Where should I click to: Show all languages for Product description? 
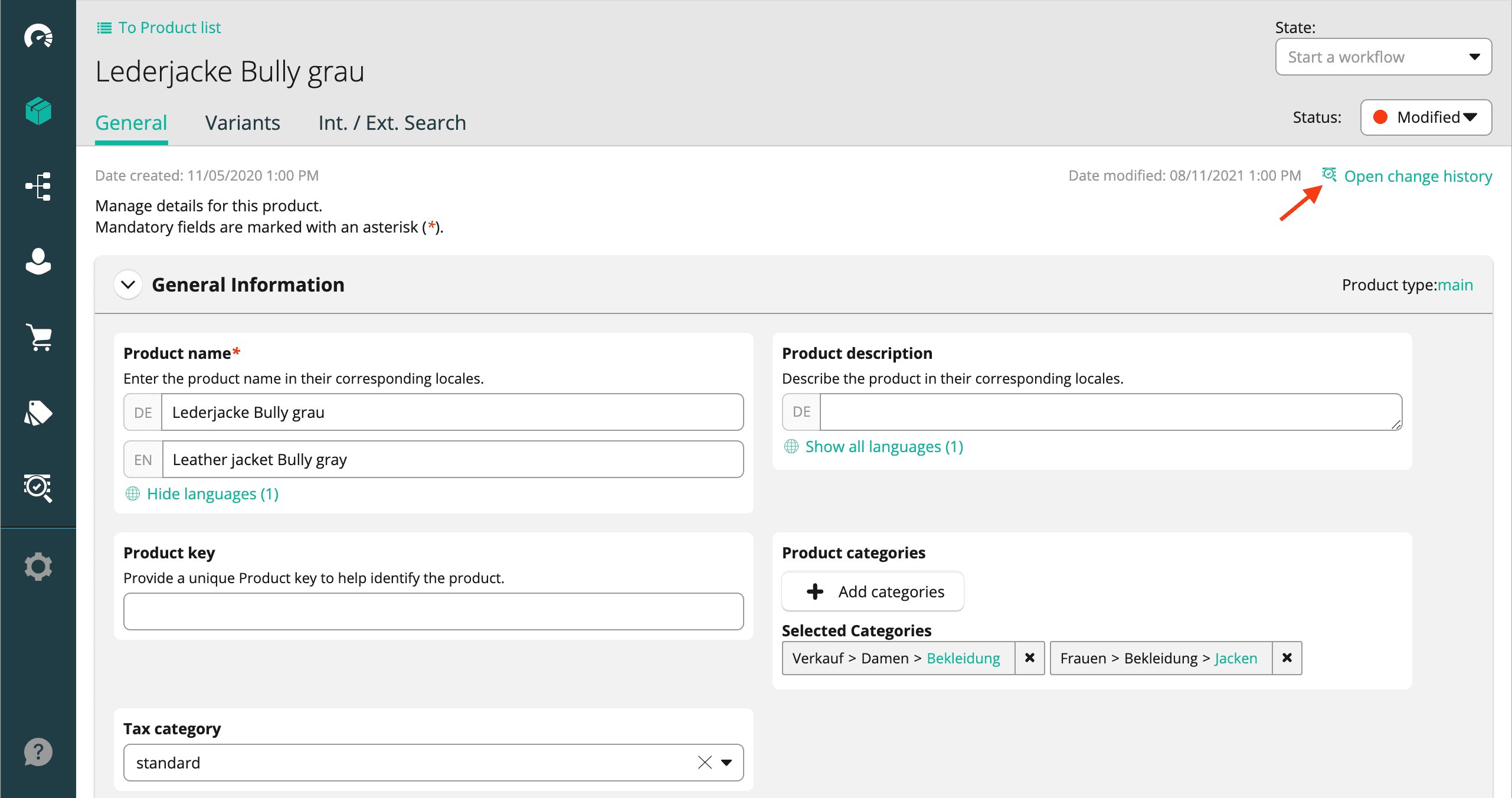[883, 446]
